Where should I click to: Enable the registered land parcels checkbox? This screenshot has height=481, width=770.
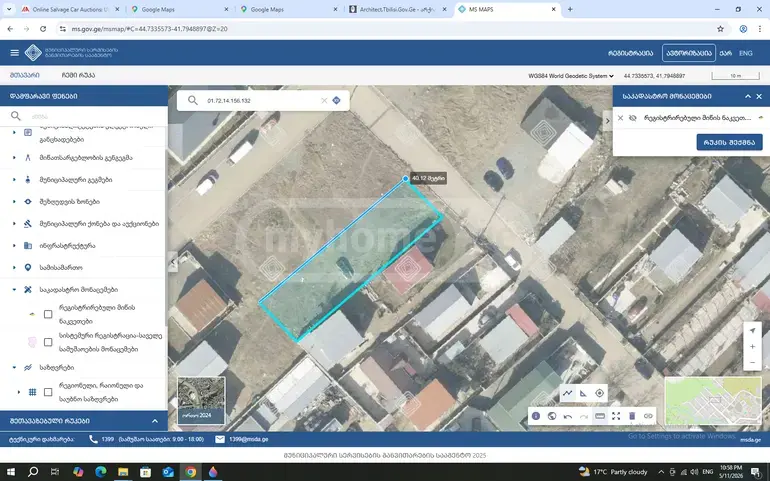(x=48, y=314)
